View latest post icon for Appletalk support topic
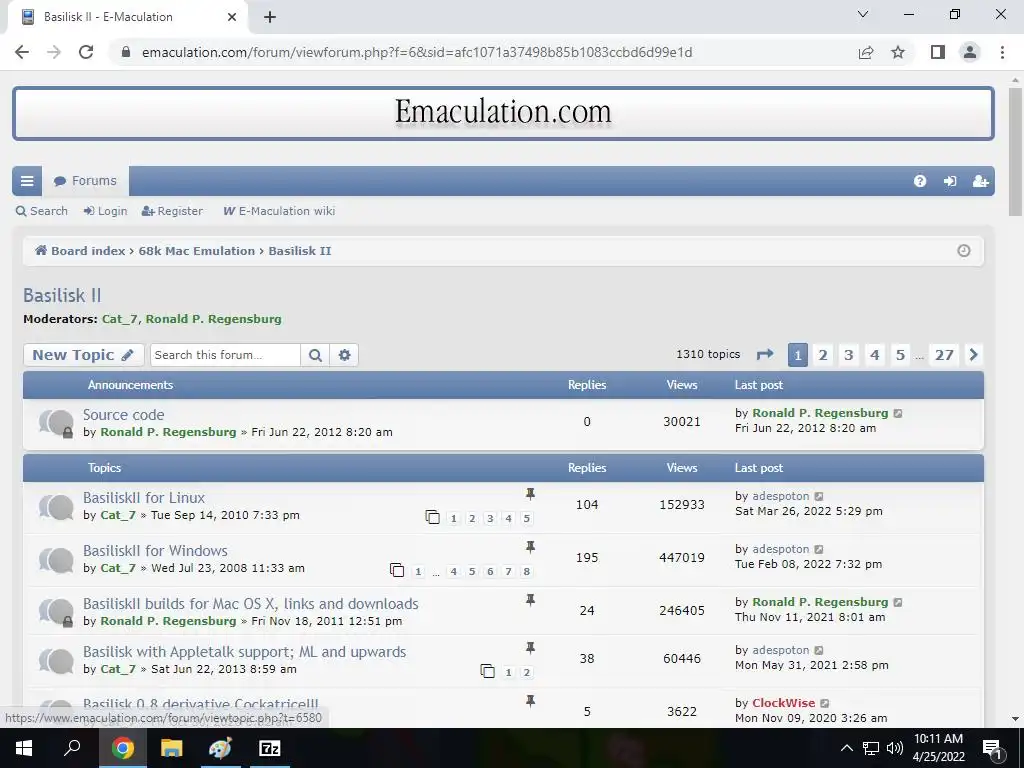The image size is (1024, 768). tap(819, 650)
